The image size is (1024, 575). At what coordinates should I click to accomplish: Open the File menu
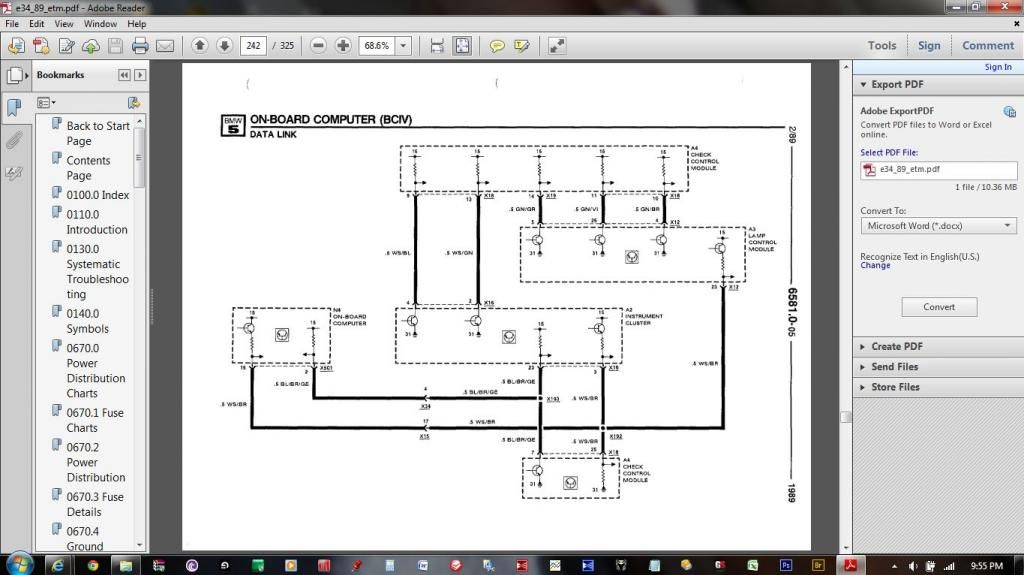pos(12,24)
